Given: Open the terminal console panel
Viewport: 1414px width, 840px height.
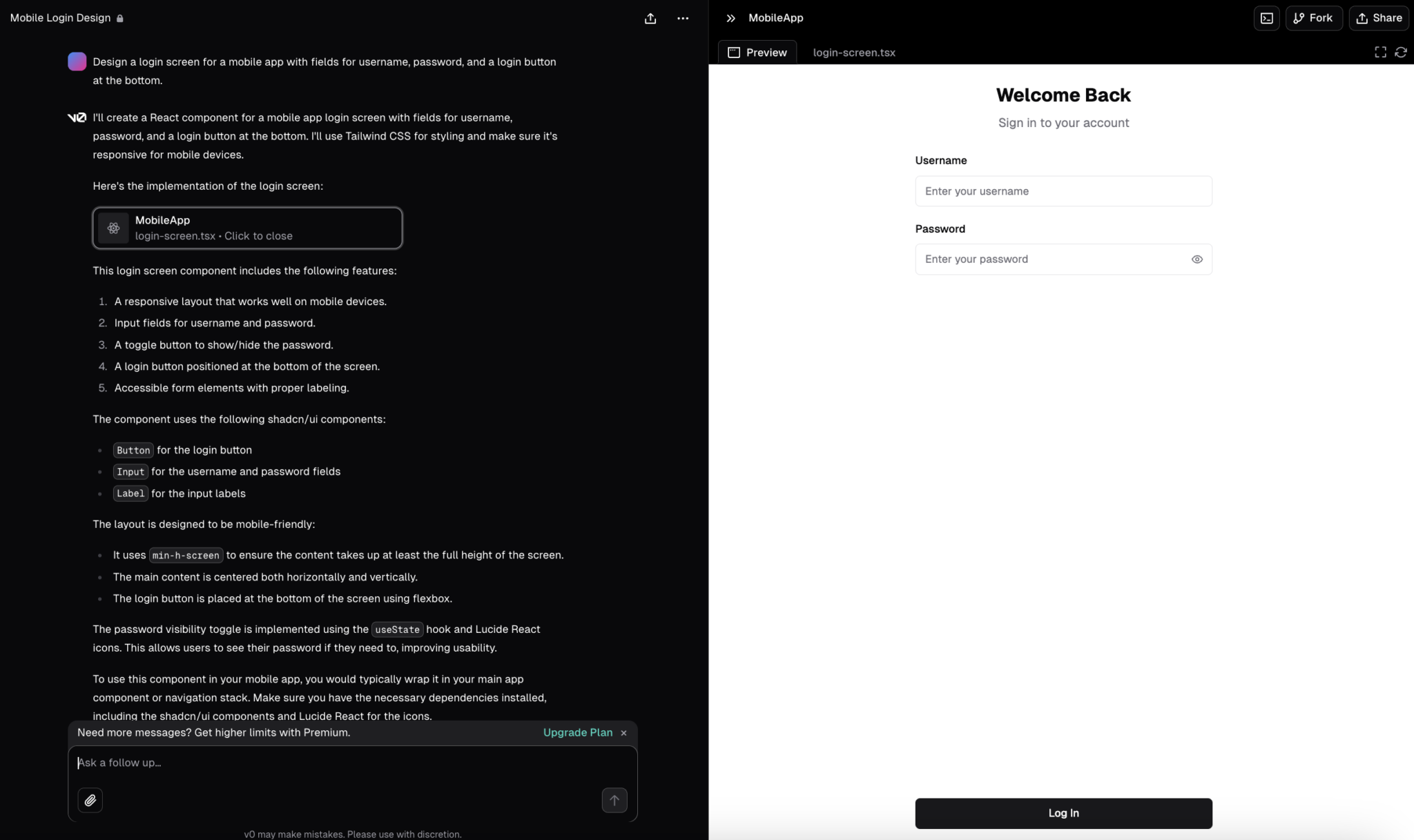Looking at the screenshot, I should (1266, 18).
